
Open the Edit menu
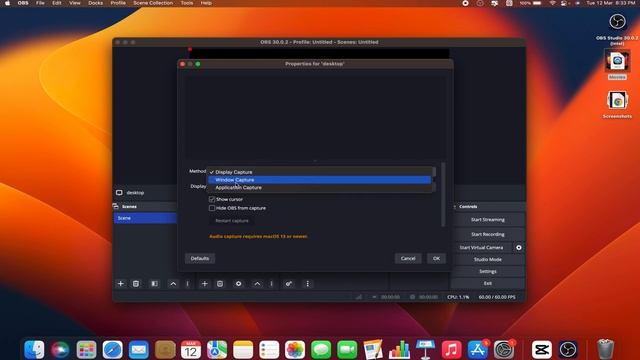(x=57, y=3)
